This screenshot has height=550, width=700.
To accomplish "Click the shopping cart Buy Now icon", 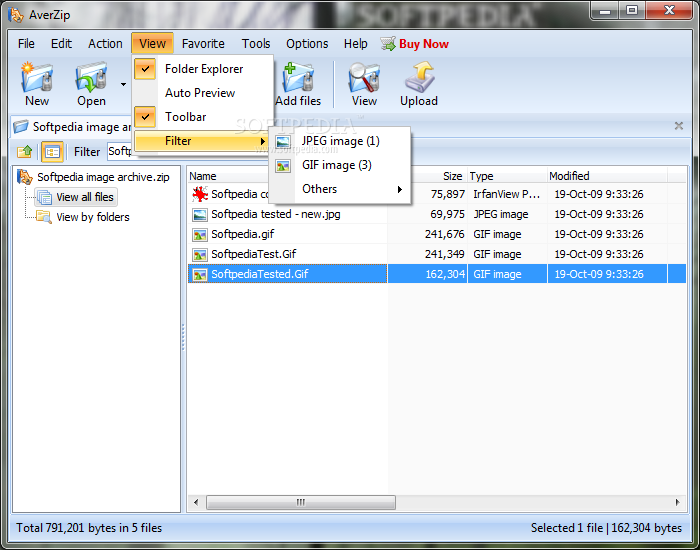I will coord(388,44).
